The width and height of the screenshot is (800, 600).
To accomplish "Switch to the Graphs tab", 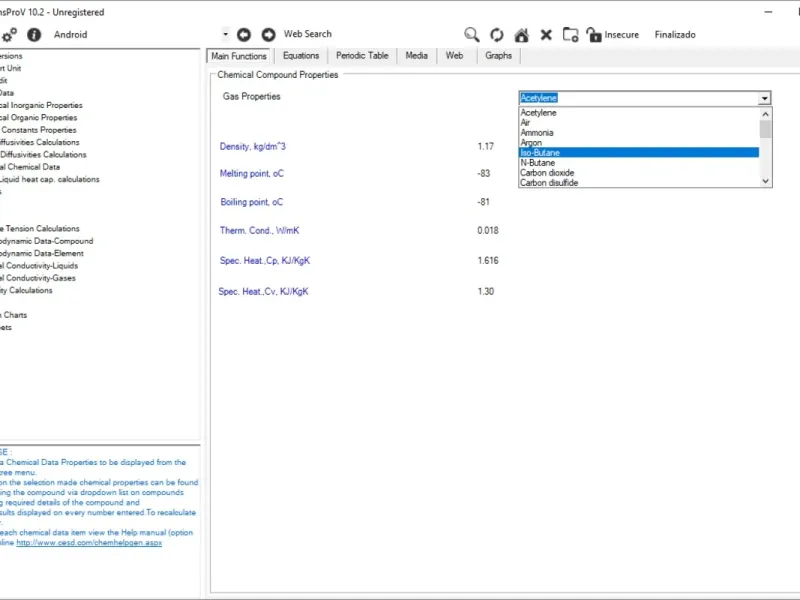I will (x=498, y=56).
